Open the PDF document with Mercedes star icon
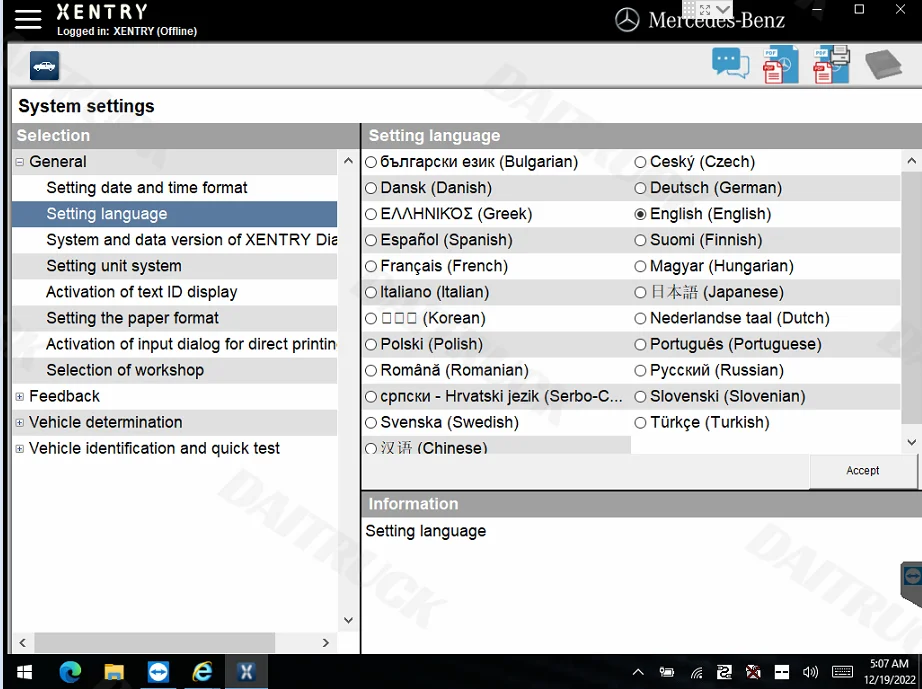The image size is (922, 689). (780, 65)
